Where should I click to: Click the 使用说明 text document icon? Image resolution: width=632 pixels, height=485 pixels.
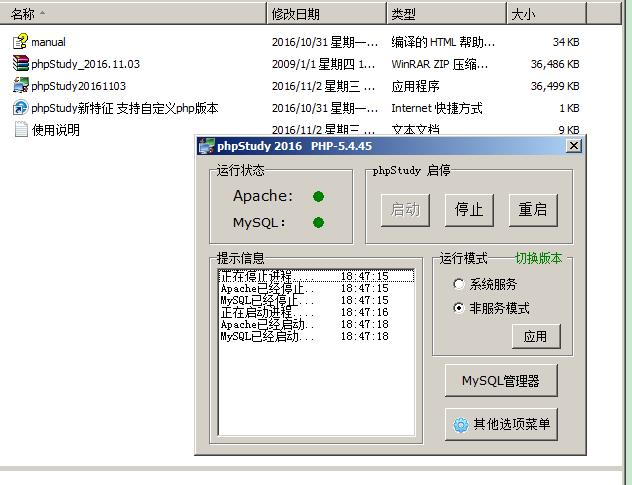point(21,129)
